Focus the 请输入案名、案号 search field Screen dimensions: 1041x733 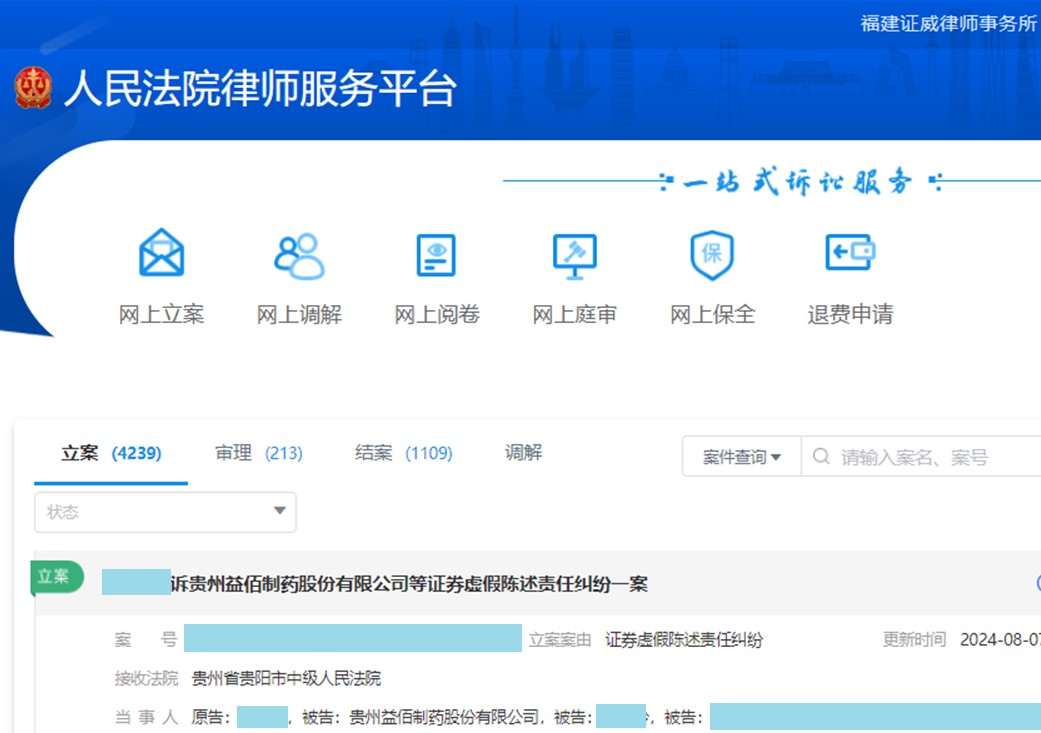921,456
